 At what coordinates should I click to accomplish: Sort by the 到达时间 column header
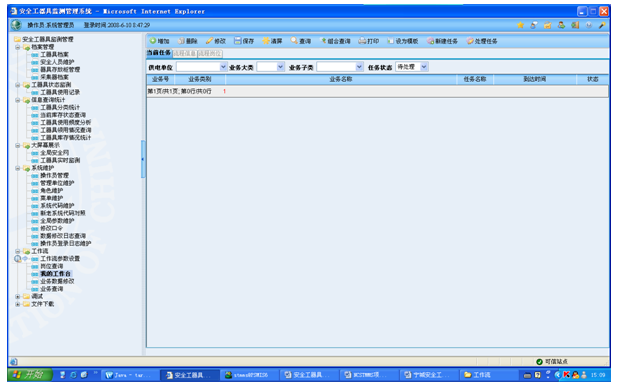click(x=534, y=79)
